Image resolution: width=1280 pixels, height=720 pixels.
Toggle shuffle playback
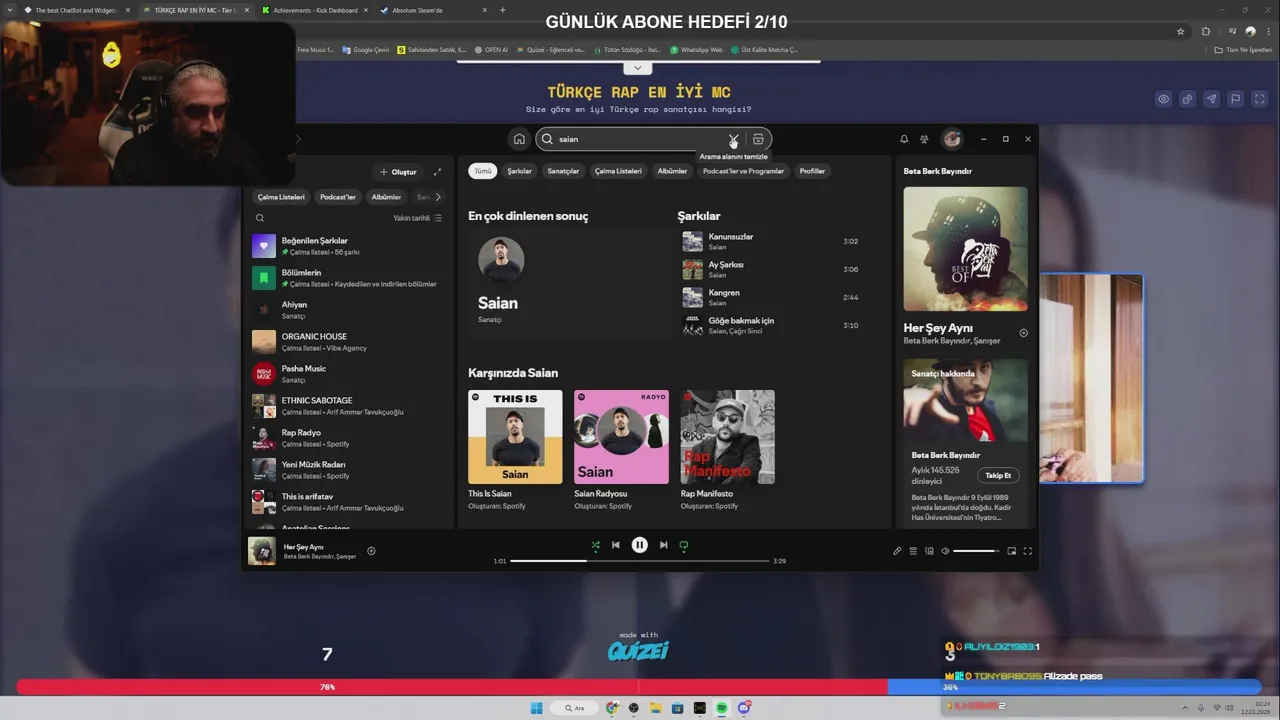(595, 545)
